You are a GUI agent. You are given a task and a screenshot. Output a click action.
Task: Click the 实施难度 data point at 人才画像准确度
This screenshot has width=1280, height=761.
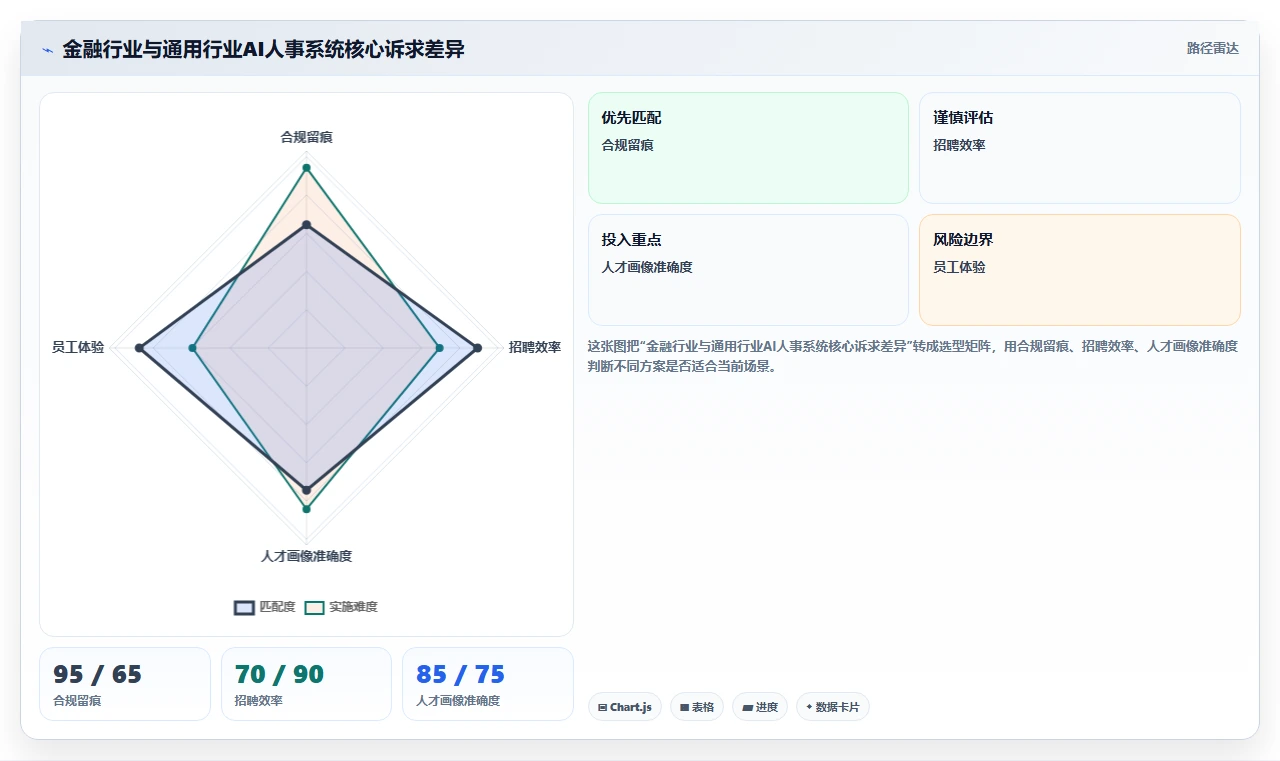point(307,509)
